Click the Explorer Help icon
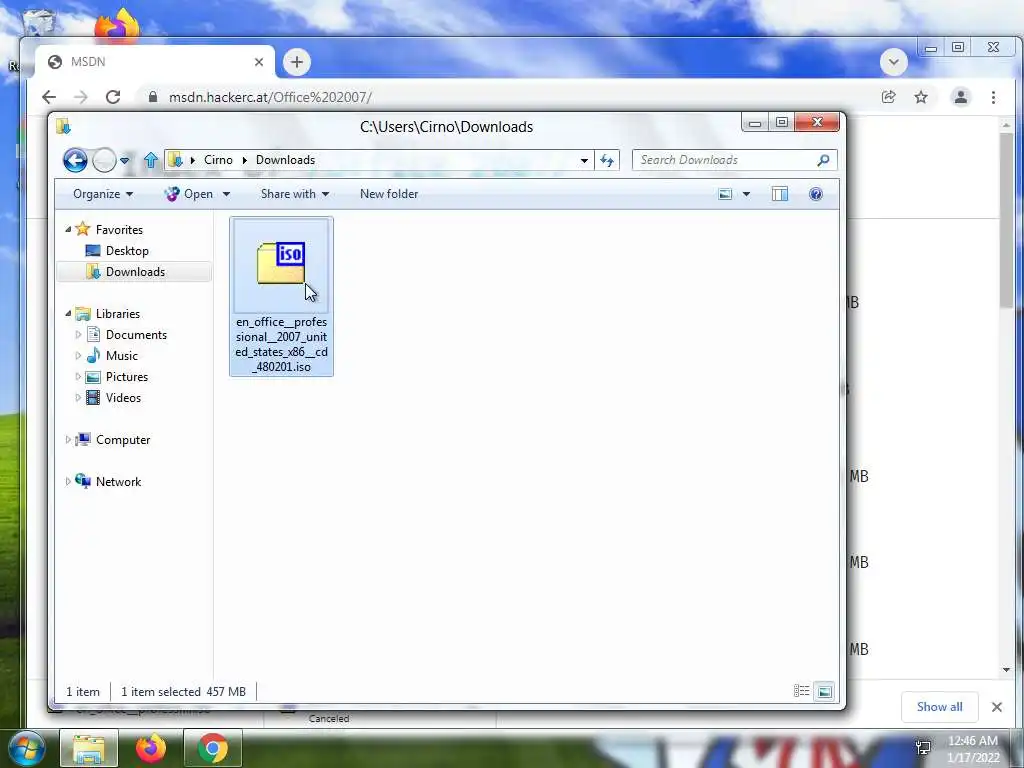This screenshot has height=768, width=1024. pos(816,194)
